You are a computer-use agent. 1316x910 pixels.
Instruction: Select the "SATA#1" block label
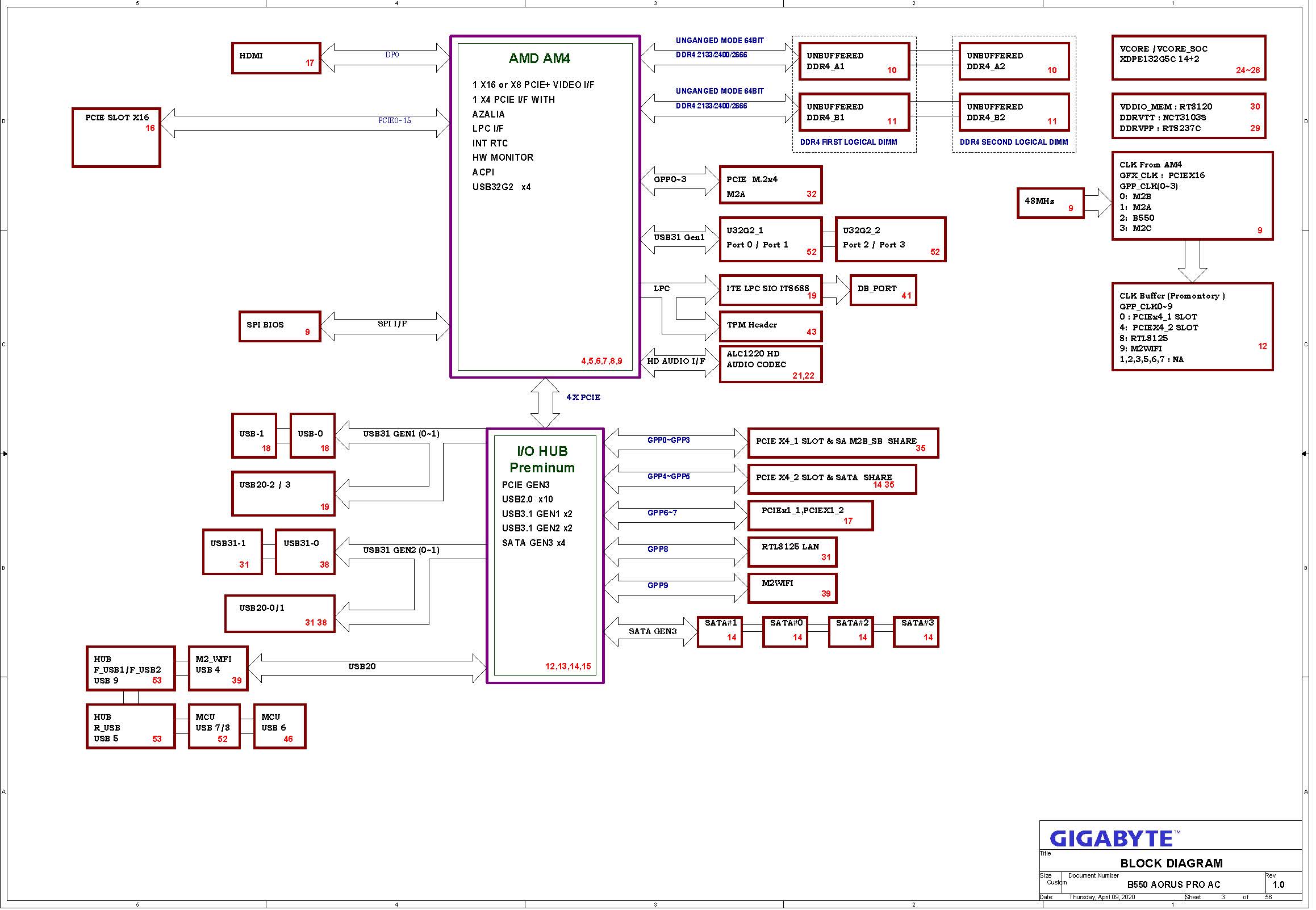720,623
